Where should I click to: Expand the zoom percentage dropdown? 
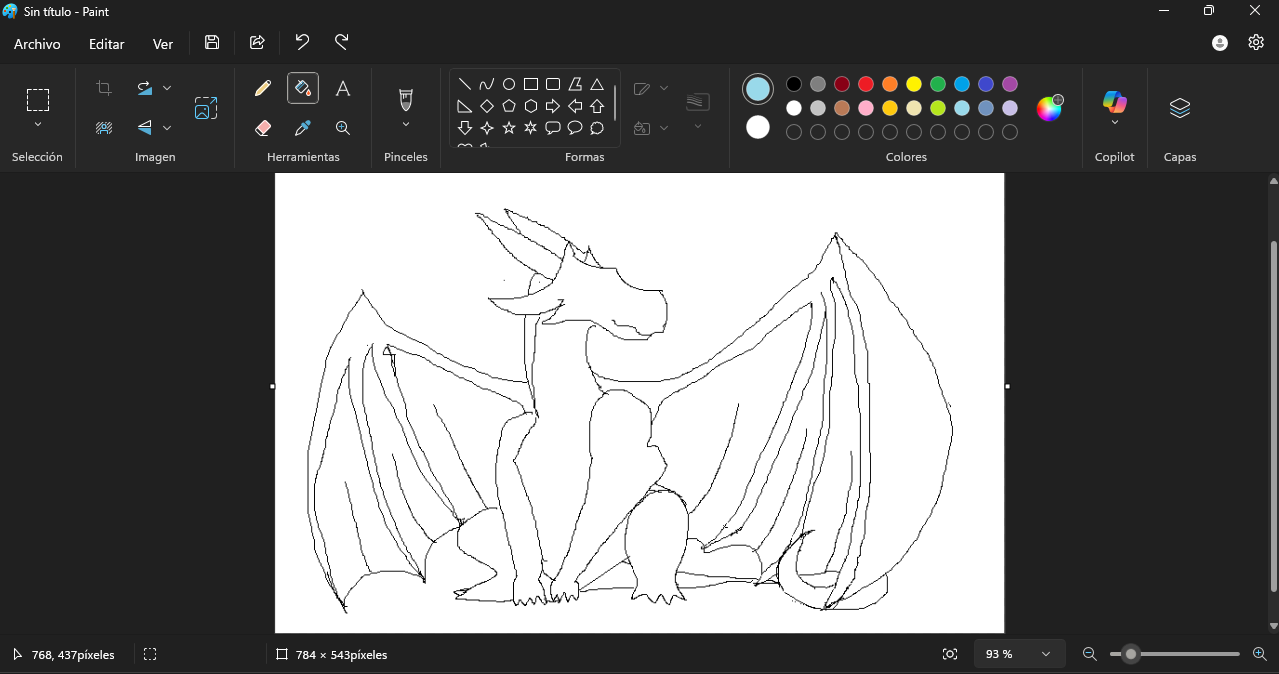pyautogui.click(x=1046, y=654)
